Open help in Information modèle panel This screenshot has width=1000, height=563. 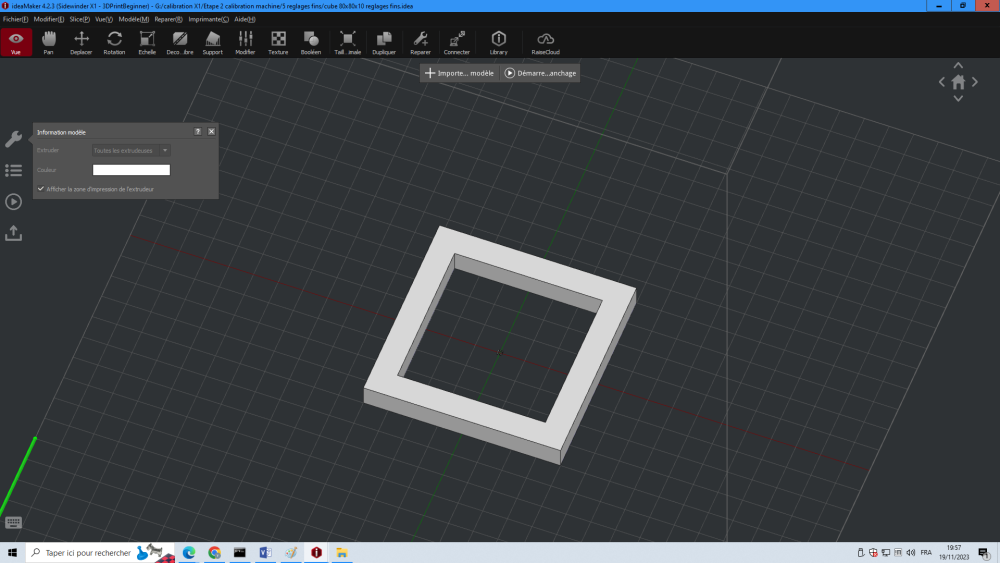click(198, 131)
